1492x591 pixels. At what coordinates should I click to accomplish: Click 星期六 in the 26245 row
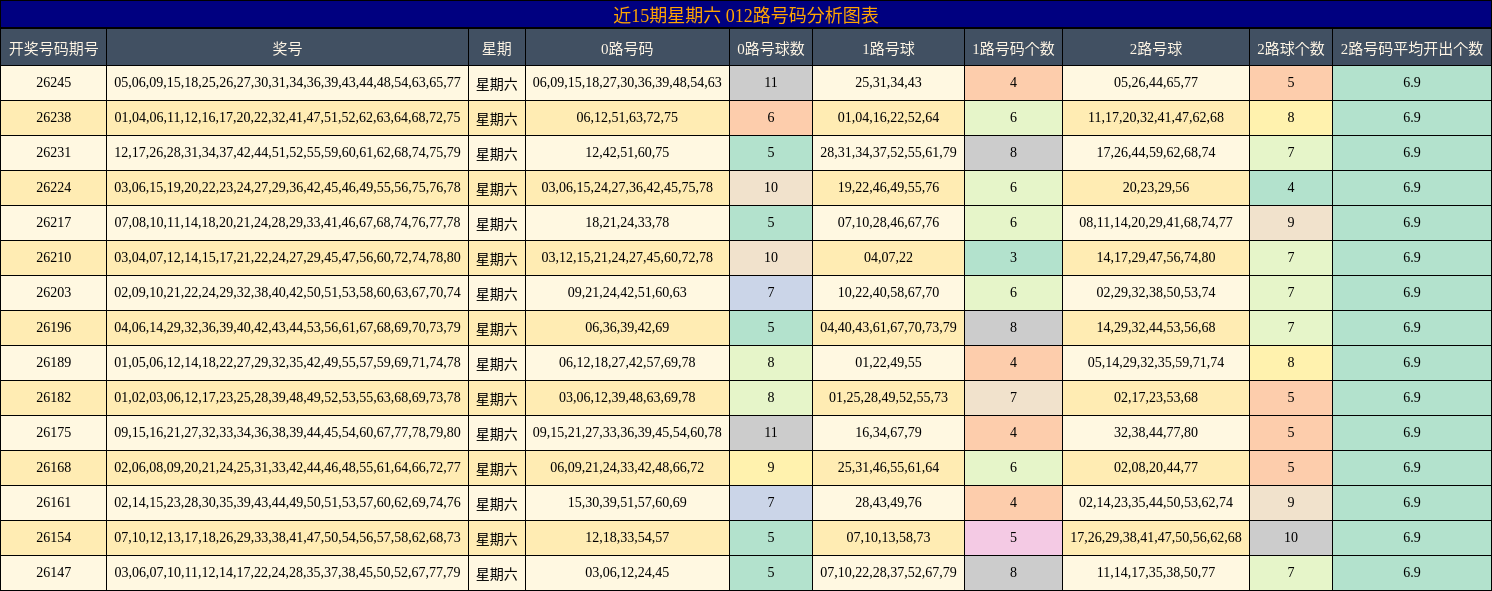click(497, 84)
